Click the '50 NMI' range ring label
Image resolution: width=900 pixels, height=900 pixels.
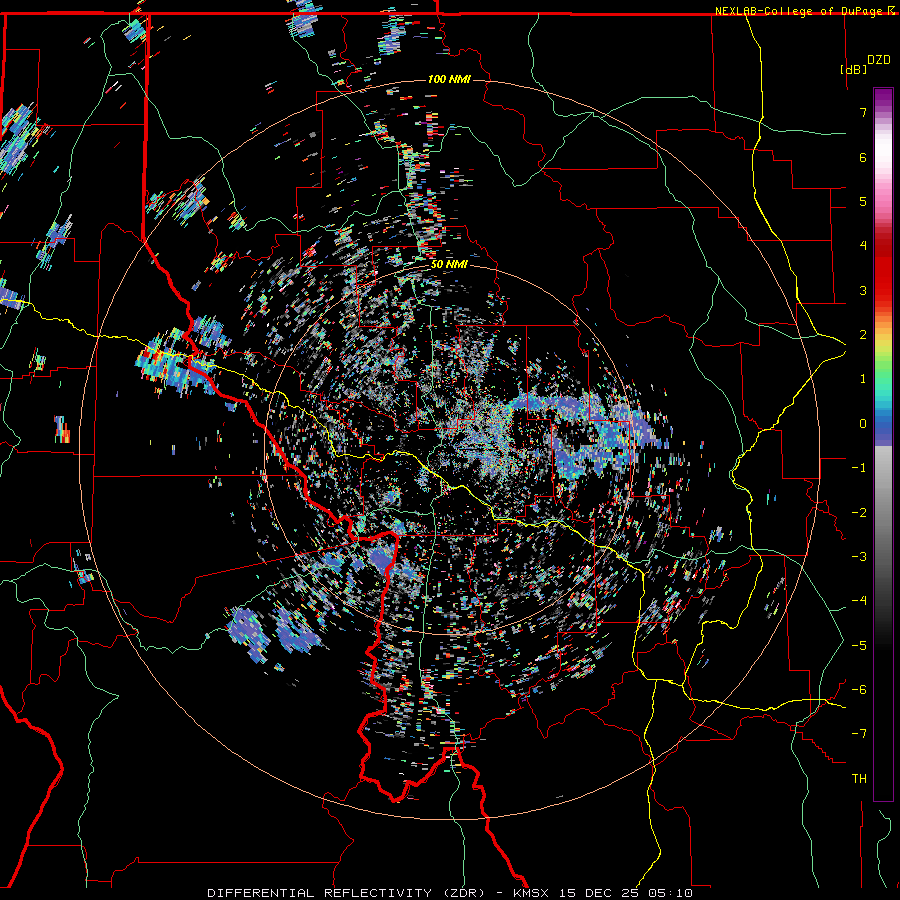[x=449, y=264]
